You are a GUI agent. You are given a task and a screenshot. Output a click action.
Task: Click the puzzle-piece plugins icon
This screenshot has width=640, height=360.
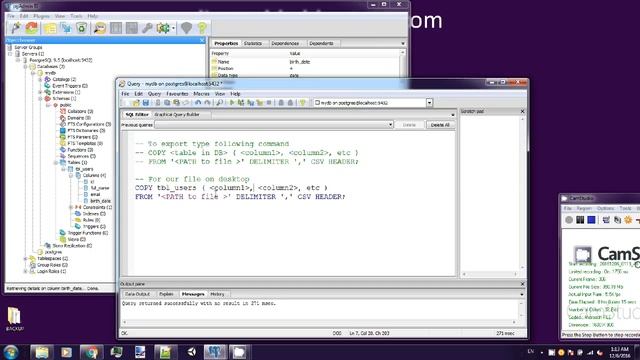pyautogui.click(x=163, y=28)
